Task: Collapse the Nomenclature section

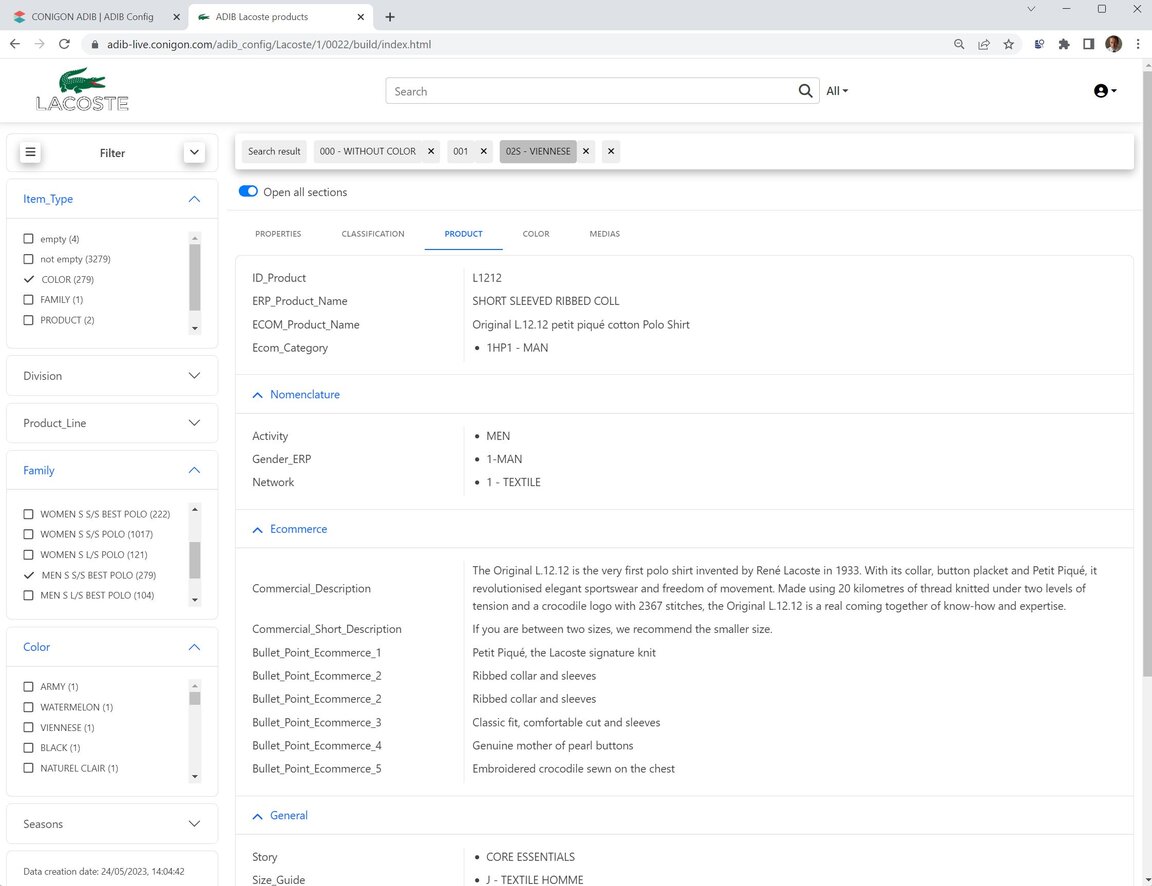Action: (x=257, y=395)
